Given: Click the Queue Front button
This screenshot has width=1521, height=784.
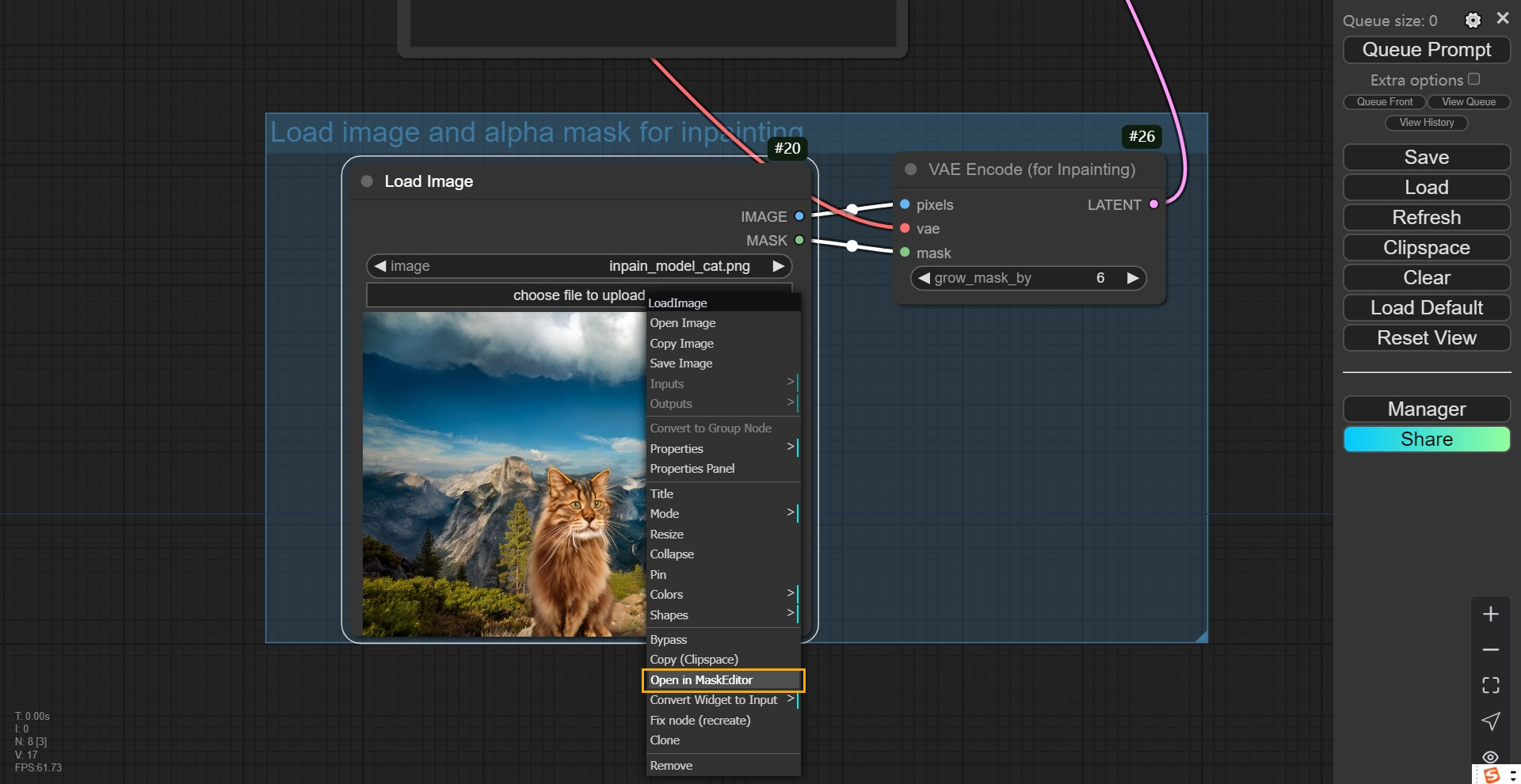Looking at the screenshot, I should click(x=1385, y=102).
